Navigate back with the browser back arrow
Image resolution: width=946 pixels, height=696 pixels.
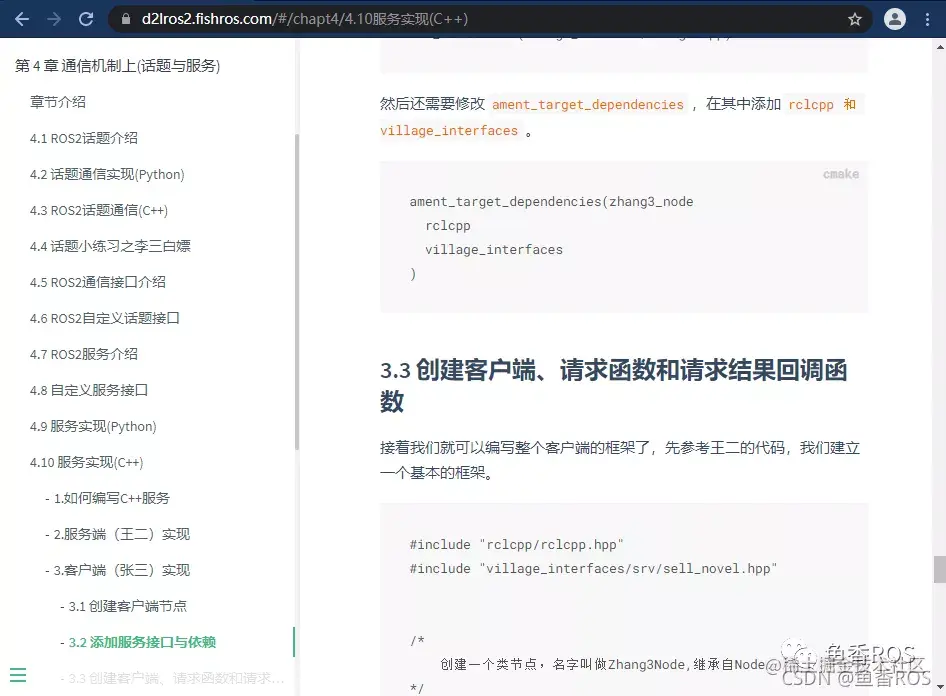21,18
